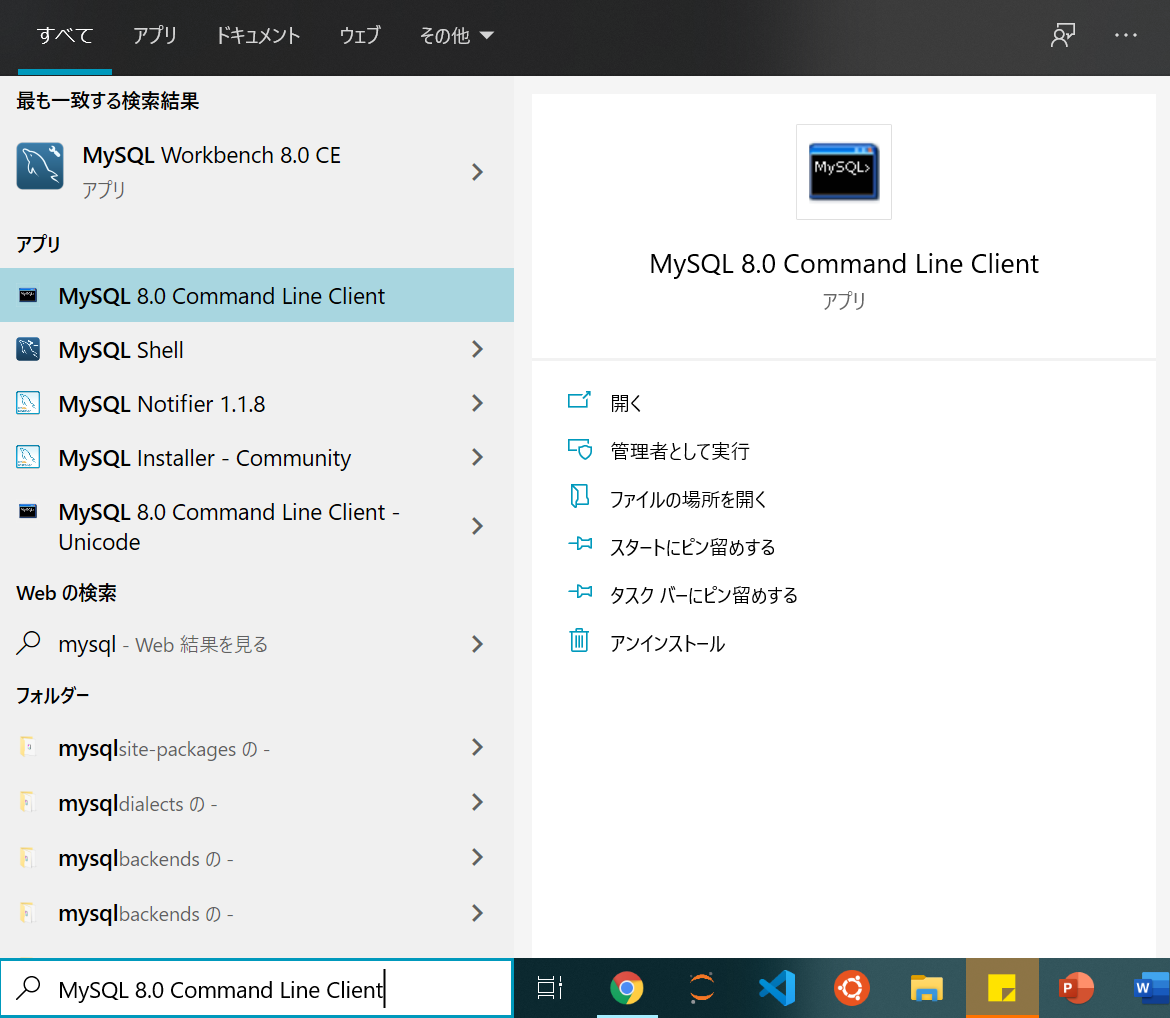Open PowerPoint from the taskbar
1170x1018 pixels.
click(x=1076, y=988)
